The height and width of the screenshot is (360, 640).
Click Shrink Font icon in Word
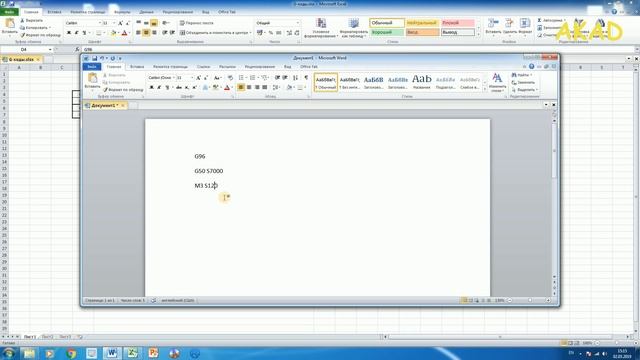point(206,78)
